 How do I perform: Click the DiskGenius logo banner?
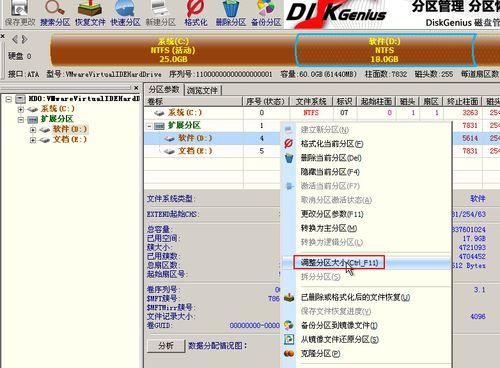(x=392, y=14)
